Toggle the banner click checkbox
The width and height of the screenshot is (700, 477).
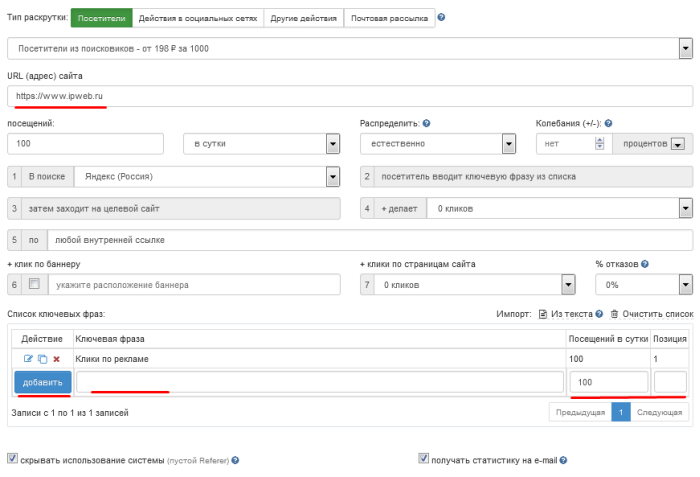[x=35, y=285]
